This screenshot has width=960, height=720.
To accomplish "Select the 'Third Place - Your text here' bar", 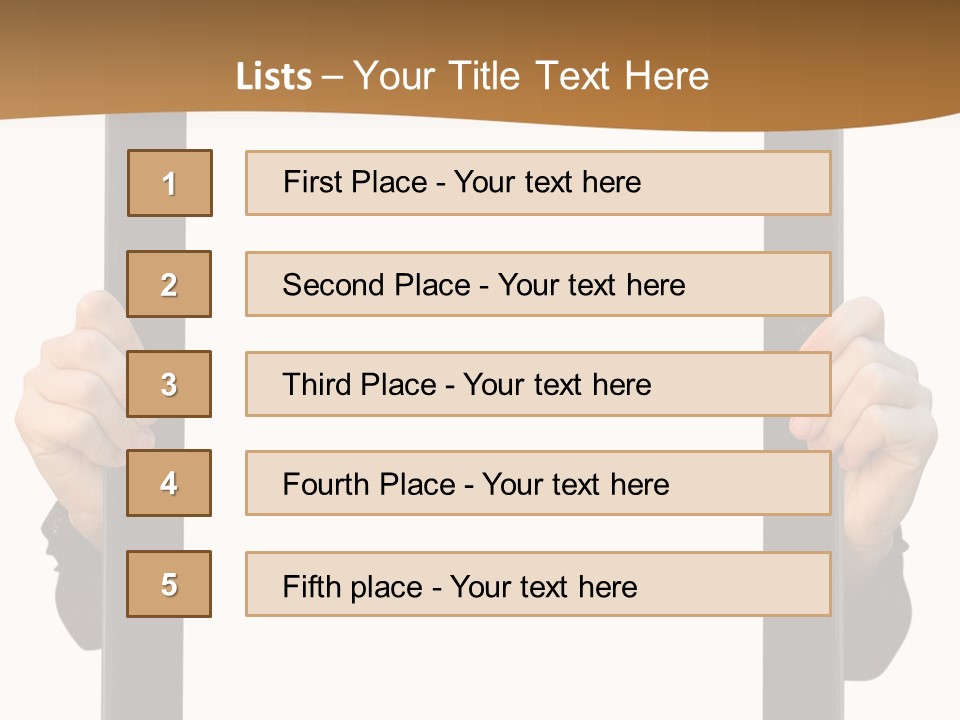I will [538, 384].
